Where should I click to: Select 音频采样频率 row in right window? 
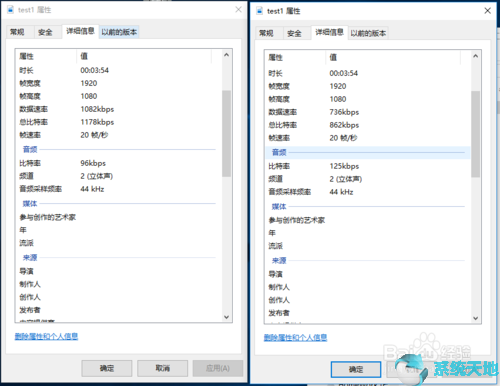(368, 192)
